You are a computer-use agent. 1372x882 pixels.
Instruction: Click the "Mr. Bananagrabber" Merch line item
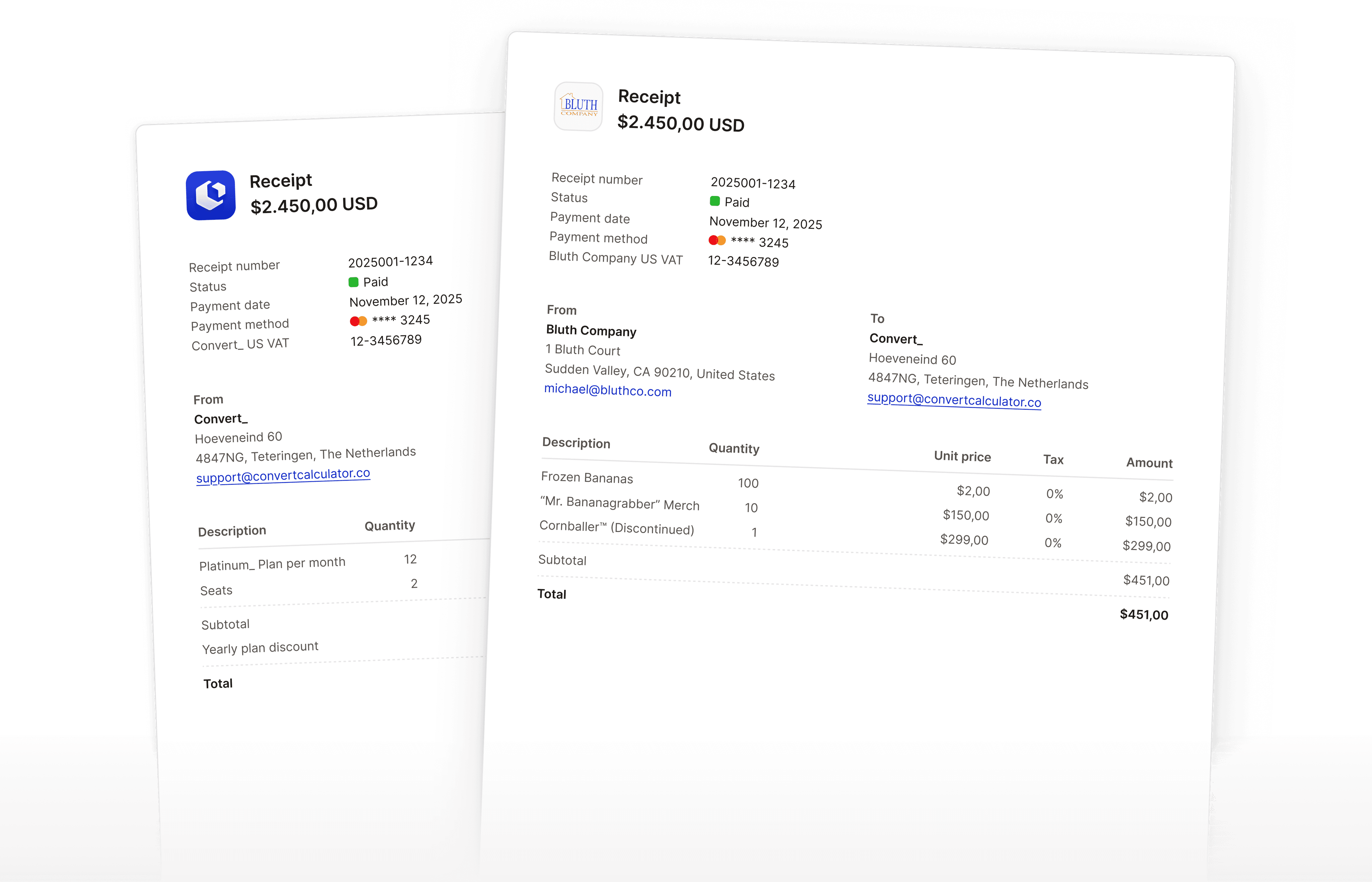(x=620, y=503)
